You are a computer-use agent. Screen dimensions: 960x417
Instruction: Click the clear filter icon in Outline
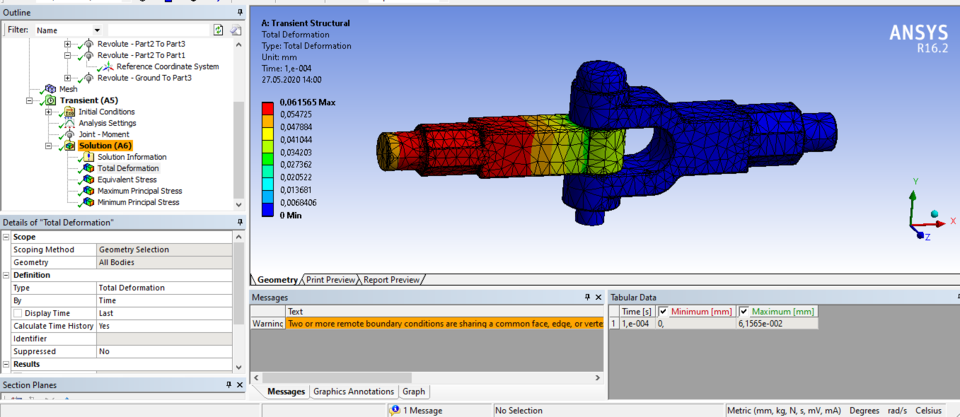[x=236, y=30]
